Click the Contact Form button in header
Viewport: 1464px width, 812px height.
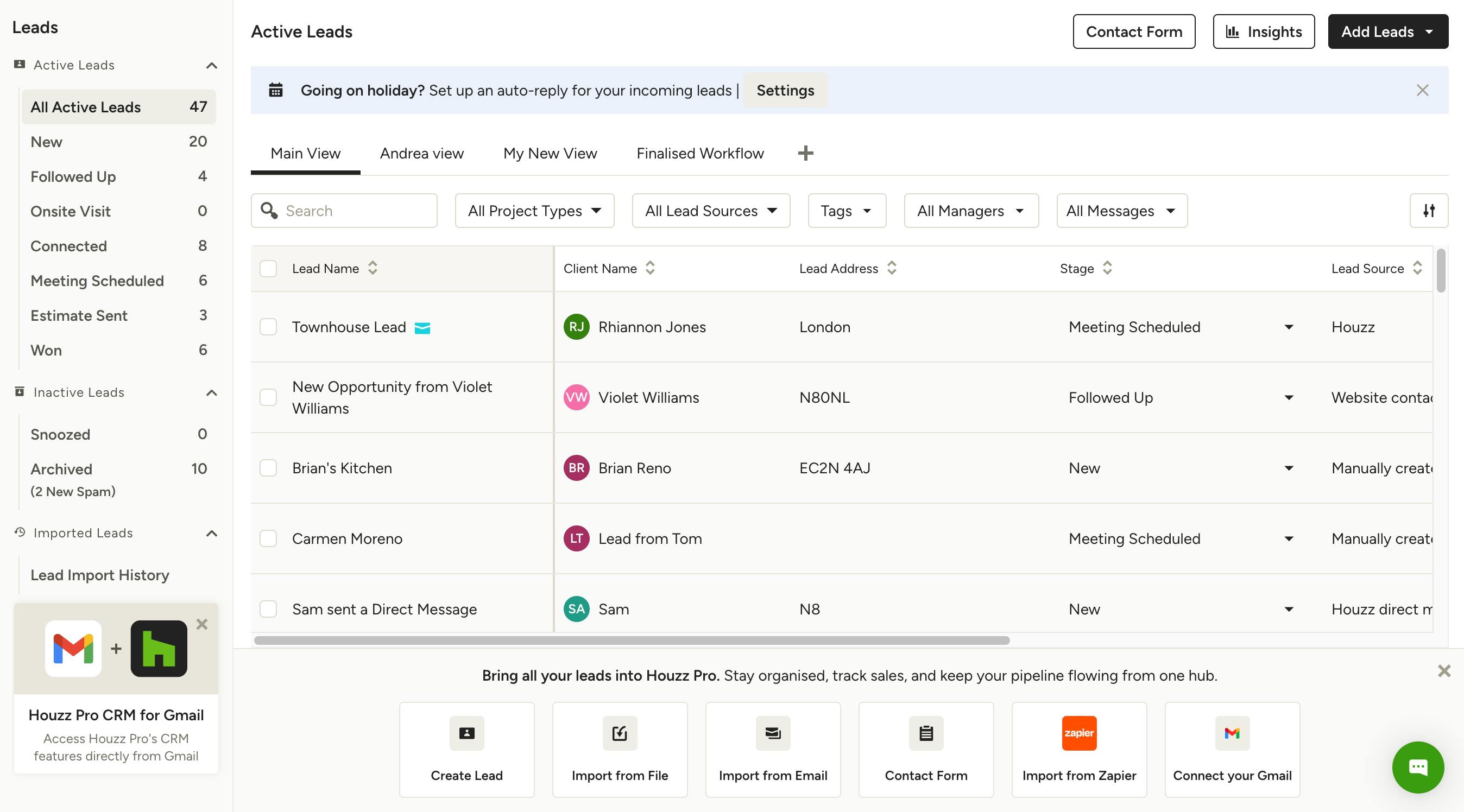tap(1134, 32)
